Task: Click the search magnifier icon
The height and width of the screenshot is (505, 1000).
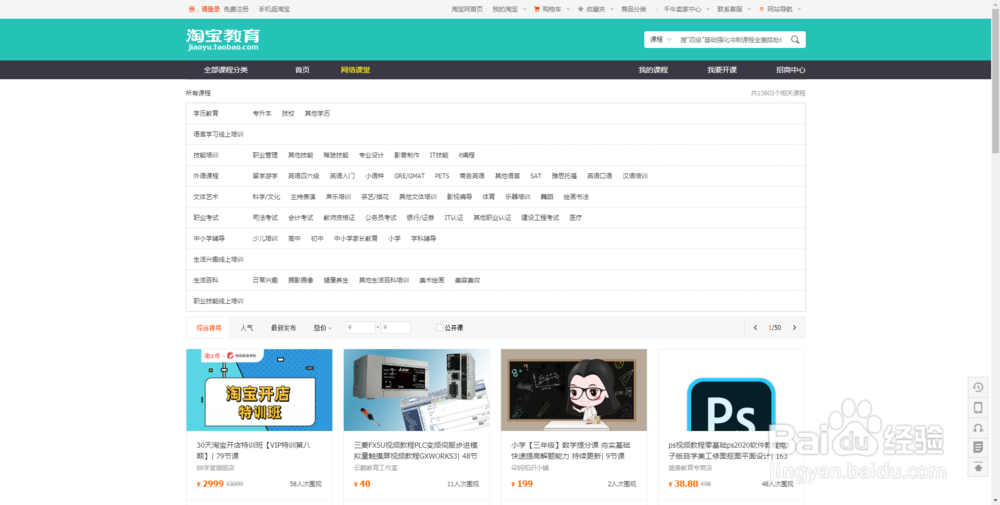Action: [795, 40]
